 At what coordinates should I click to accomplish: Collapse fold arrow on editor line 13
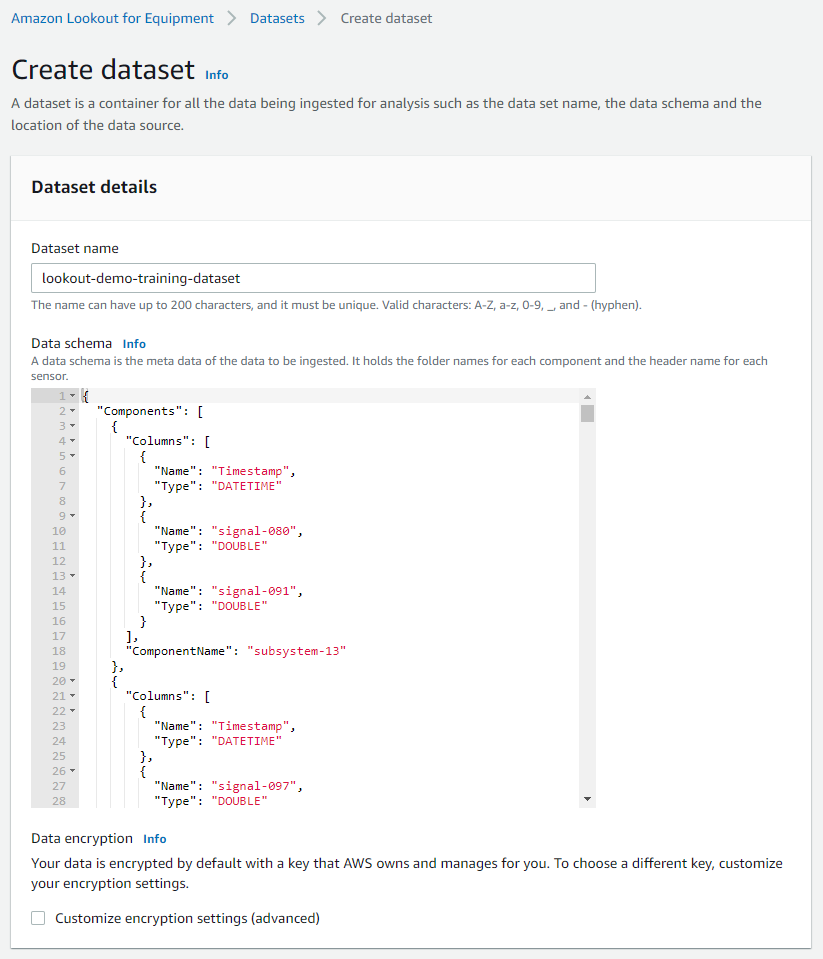coord(72,576)
